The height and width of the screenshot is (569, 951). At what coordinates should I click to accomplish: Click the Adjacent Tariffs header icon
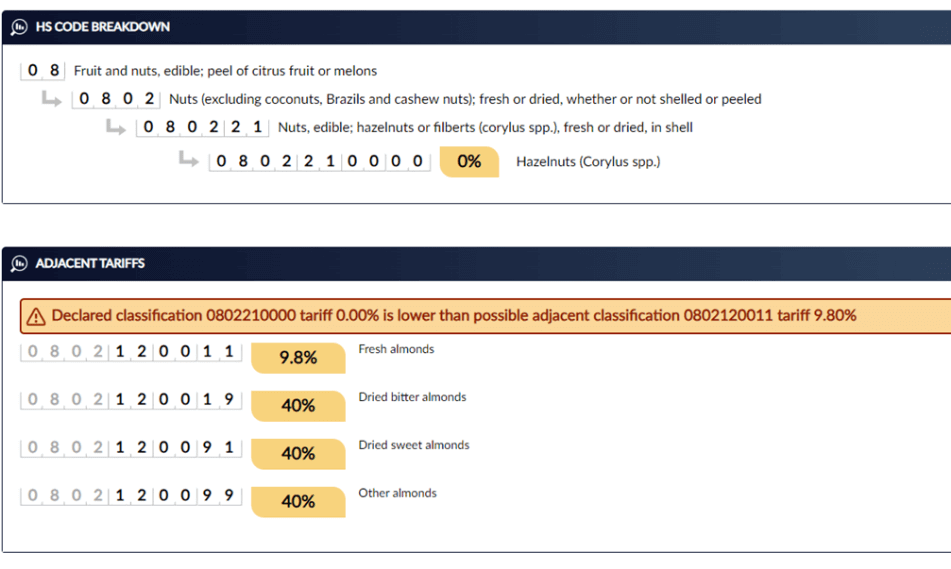19,263
